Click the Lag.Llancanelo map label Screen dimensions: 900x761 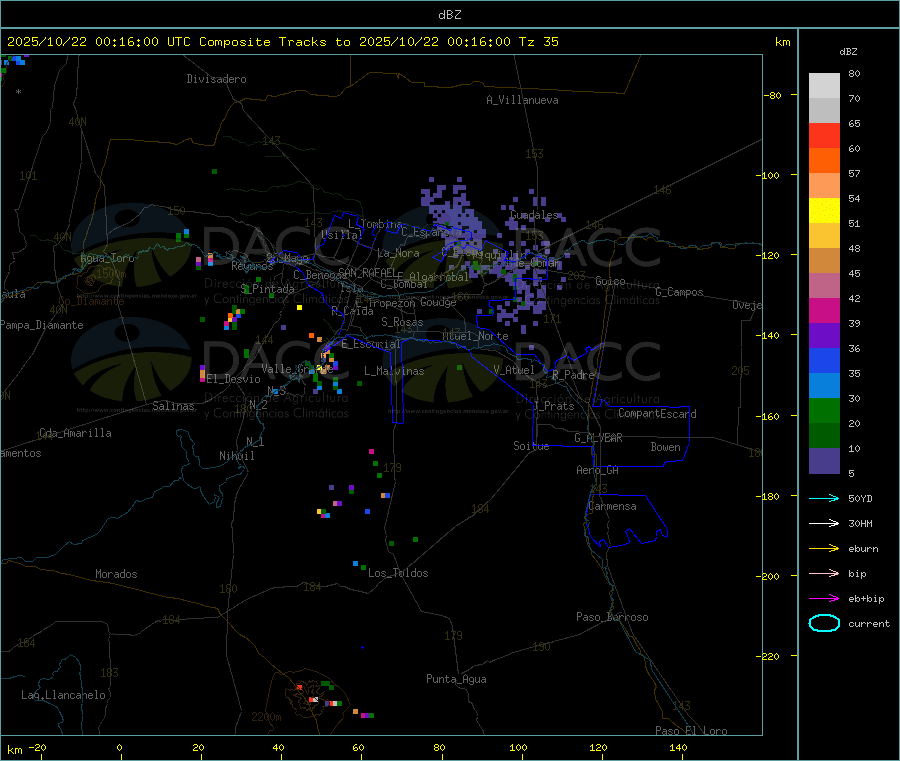pyautogui.click(x=63, y=695)
